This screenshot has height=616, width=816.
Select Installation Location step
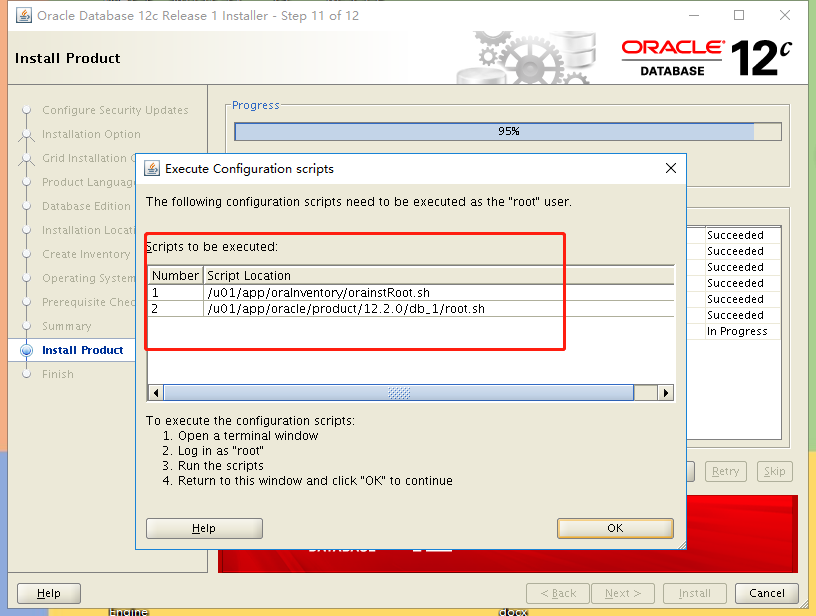(x=88, y=230)
